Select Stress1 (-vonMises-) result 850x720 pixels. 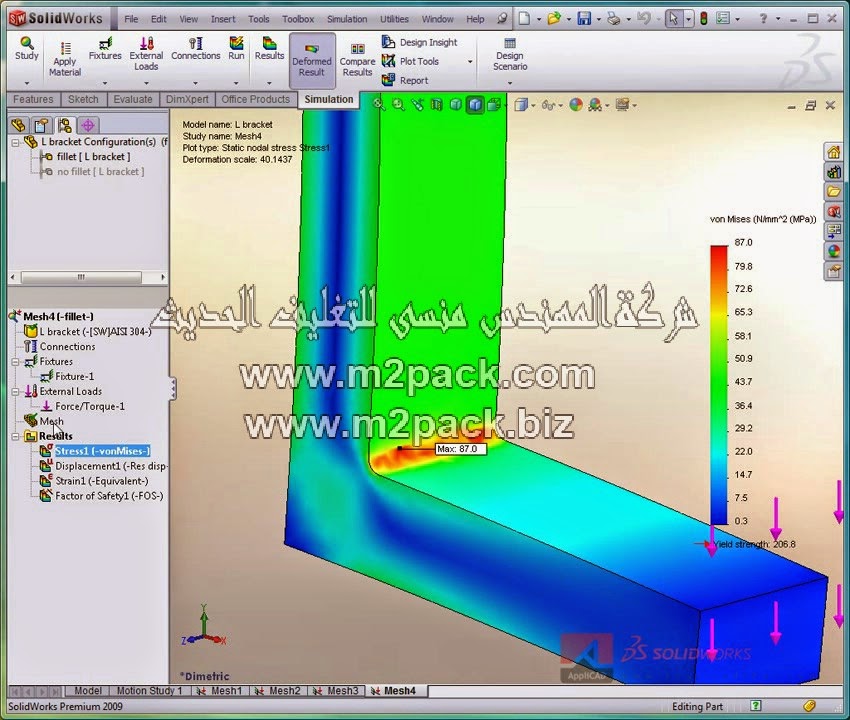tap(102, 451)
